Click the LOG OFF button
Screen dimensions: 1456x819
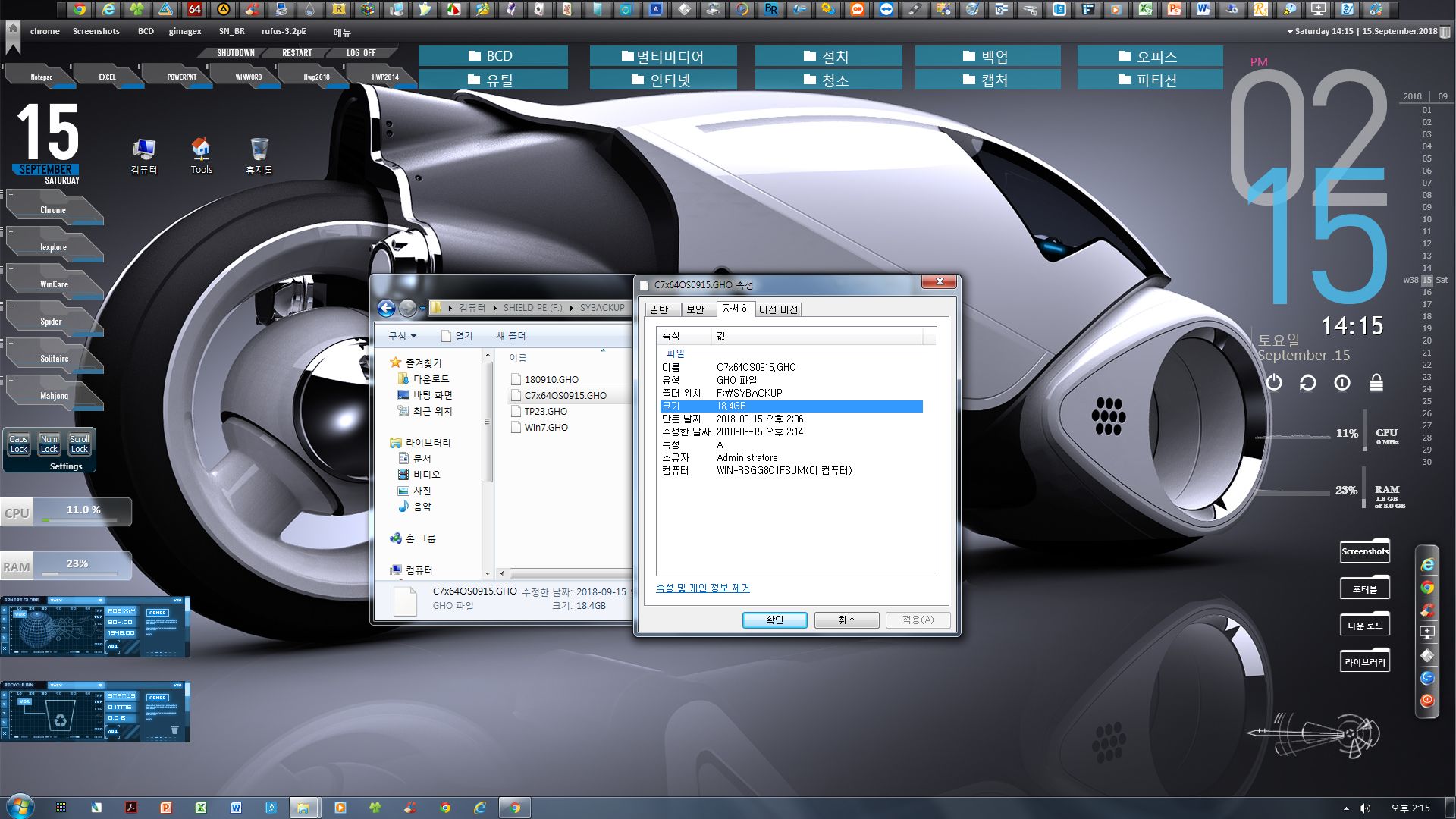coord(361,53)
